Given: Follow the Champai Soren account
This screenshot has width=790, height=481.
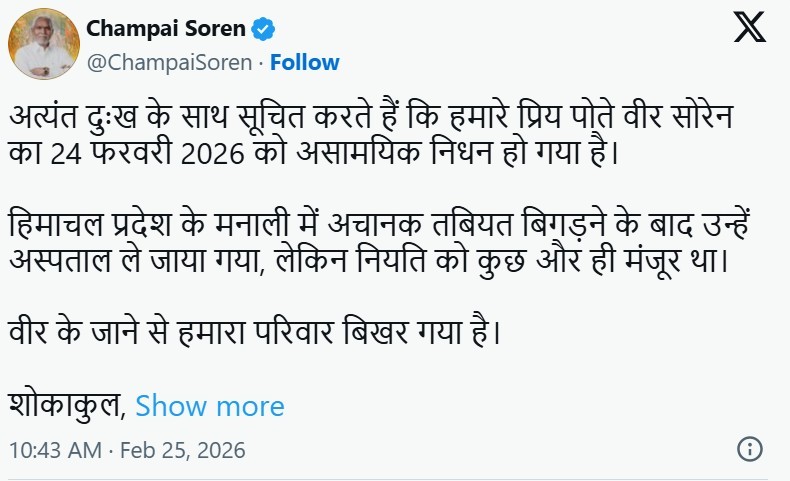Looking at the screenshot, I should pyautogui.click(x=305, y=62).
